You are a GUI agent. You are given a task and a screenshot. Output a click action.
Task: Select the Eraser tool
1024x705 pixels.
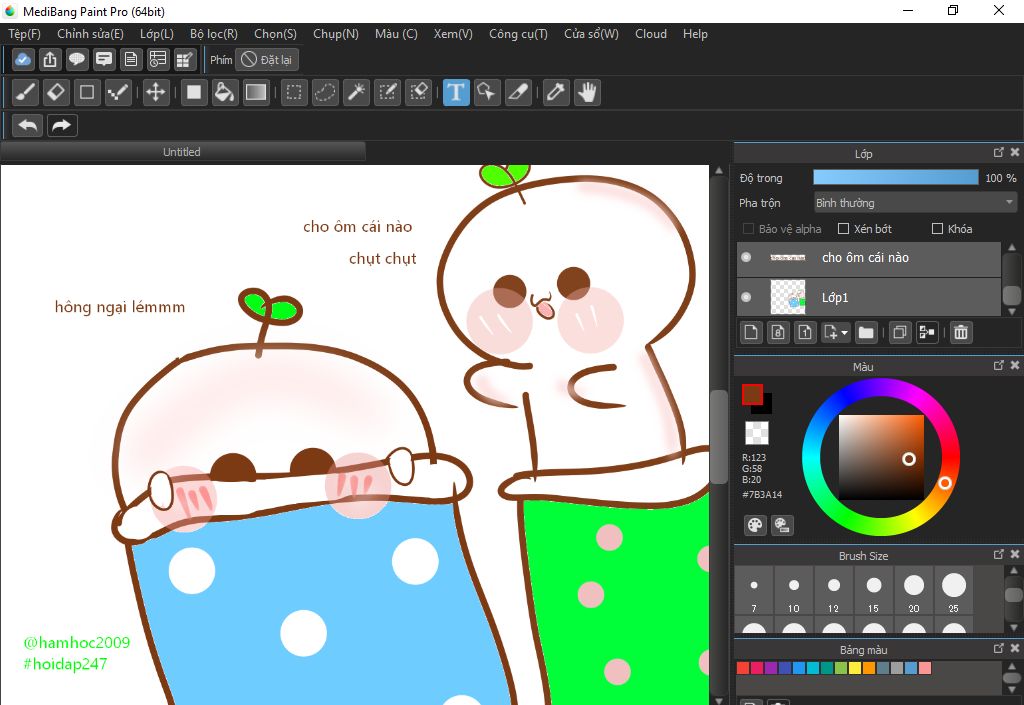56,93
